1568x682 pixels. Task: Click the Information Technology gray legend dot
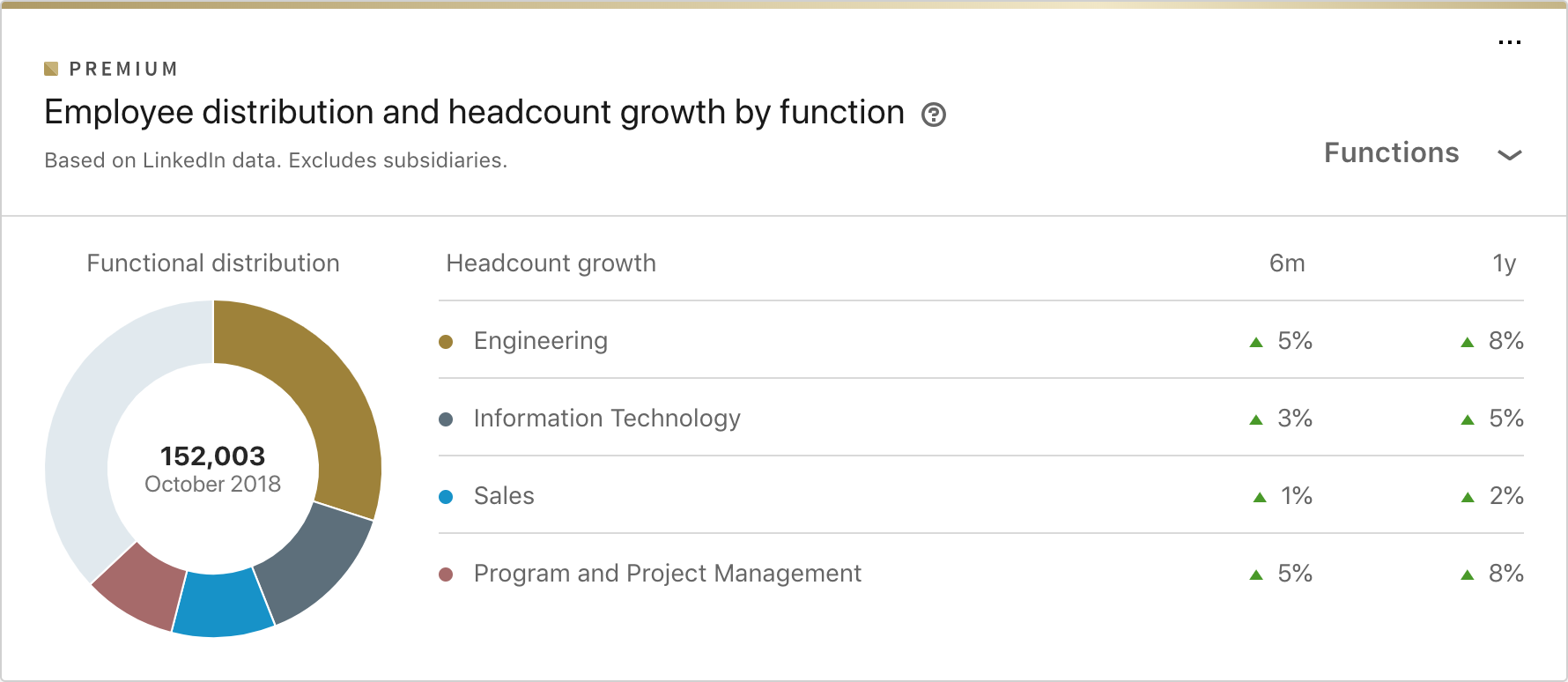[x=446, y=419]
